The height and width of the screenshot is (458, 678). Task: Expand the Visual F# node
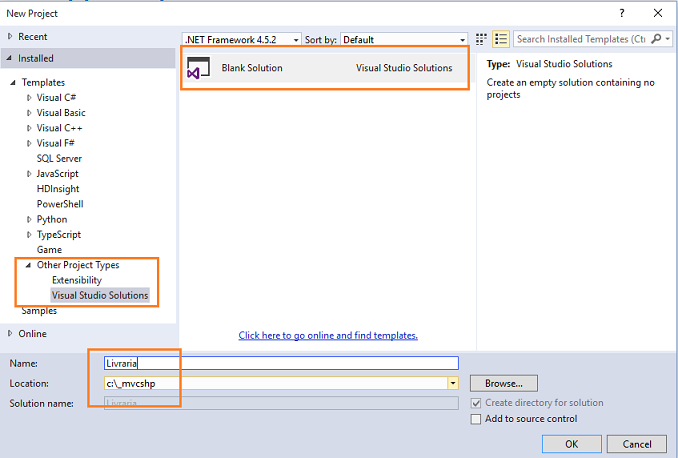(x=29, y=143)
